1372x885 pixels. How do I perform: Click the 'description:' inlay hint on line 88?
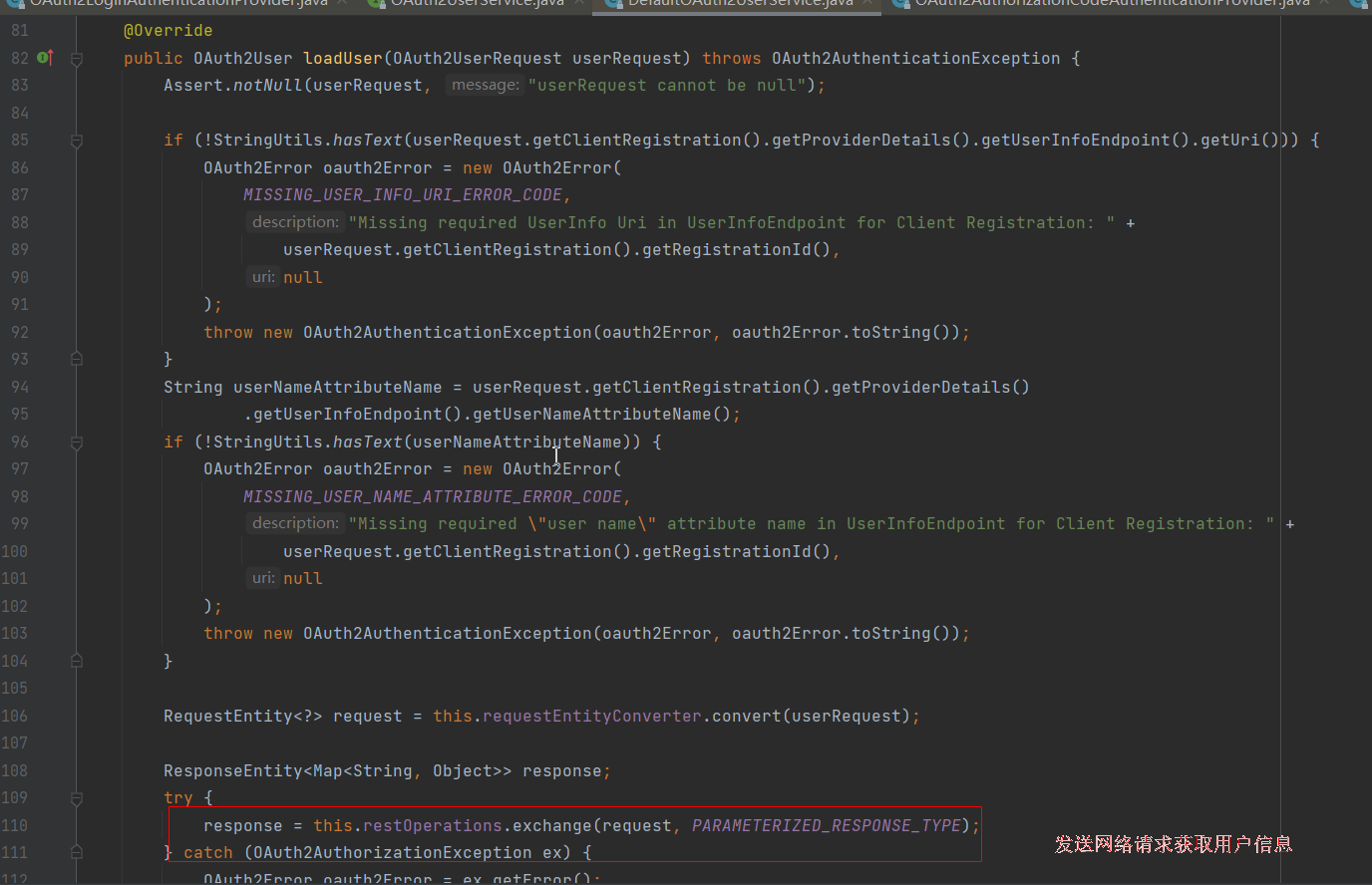[x=295, y=222]
